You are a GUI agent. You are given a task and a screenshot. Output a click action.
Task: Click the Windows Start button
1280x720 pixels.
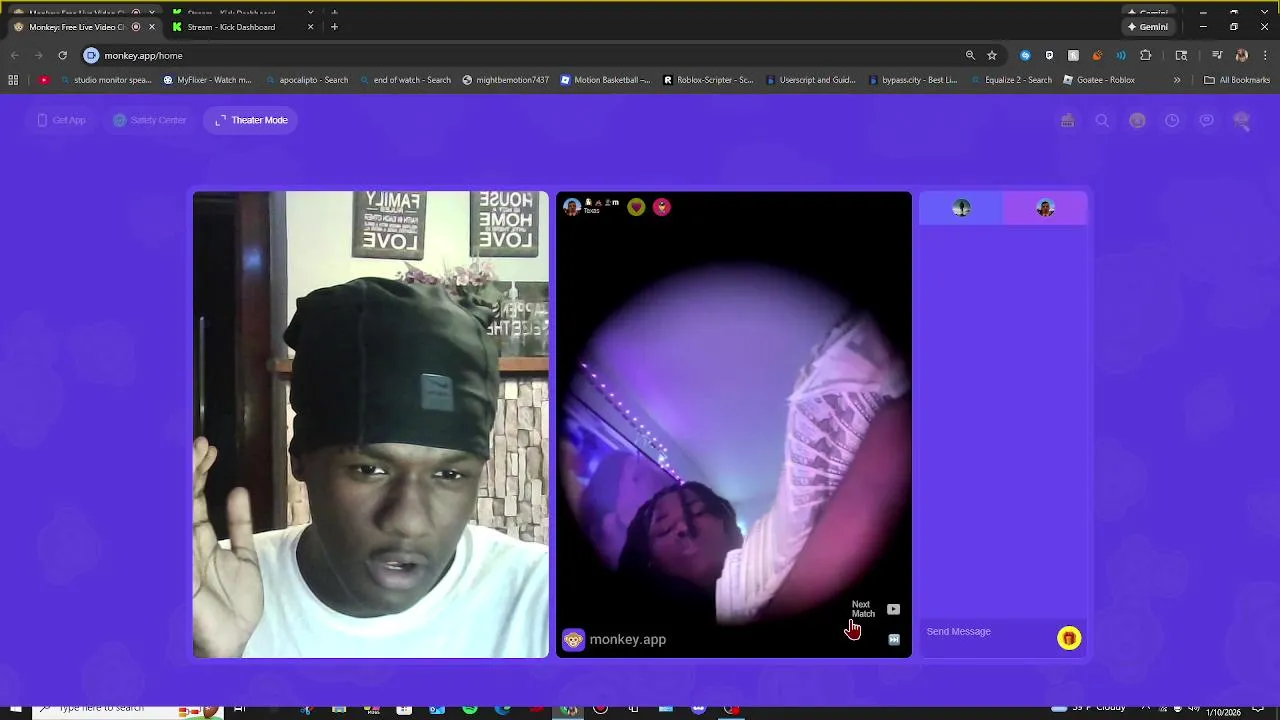tap(15, 710)
